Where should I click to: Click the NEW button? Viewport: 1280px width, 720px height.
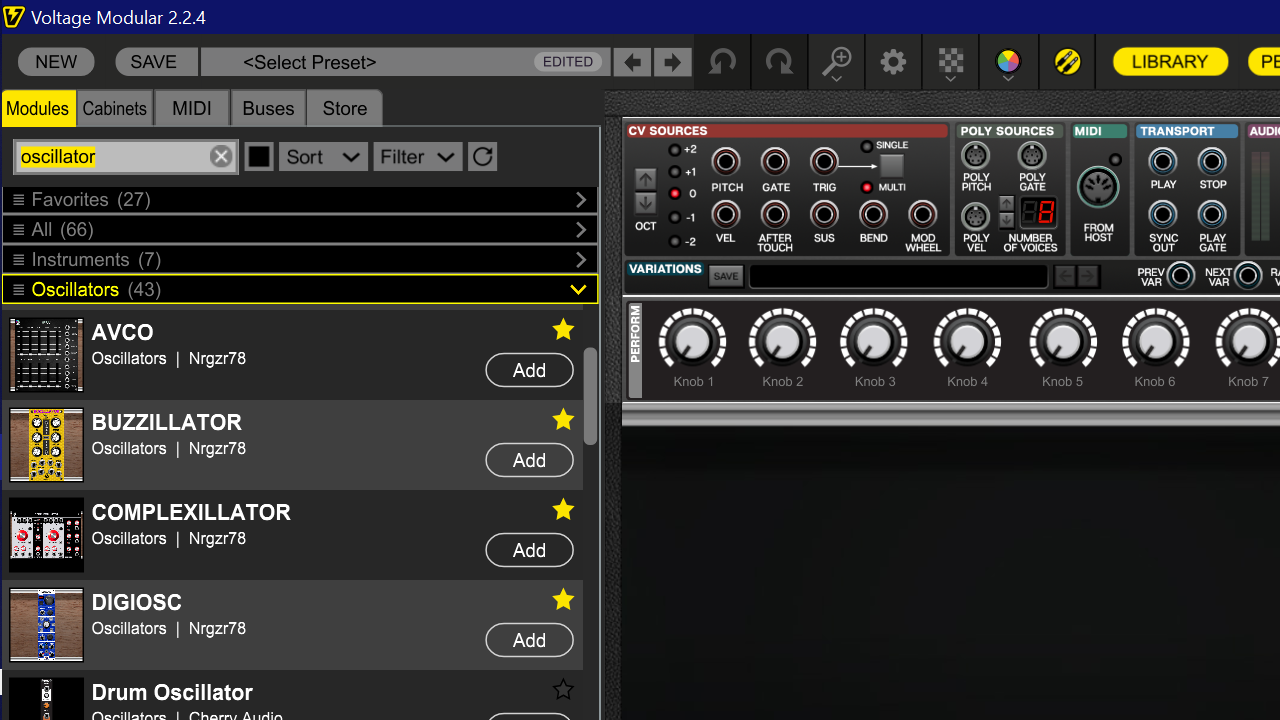click(56, 62)
